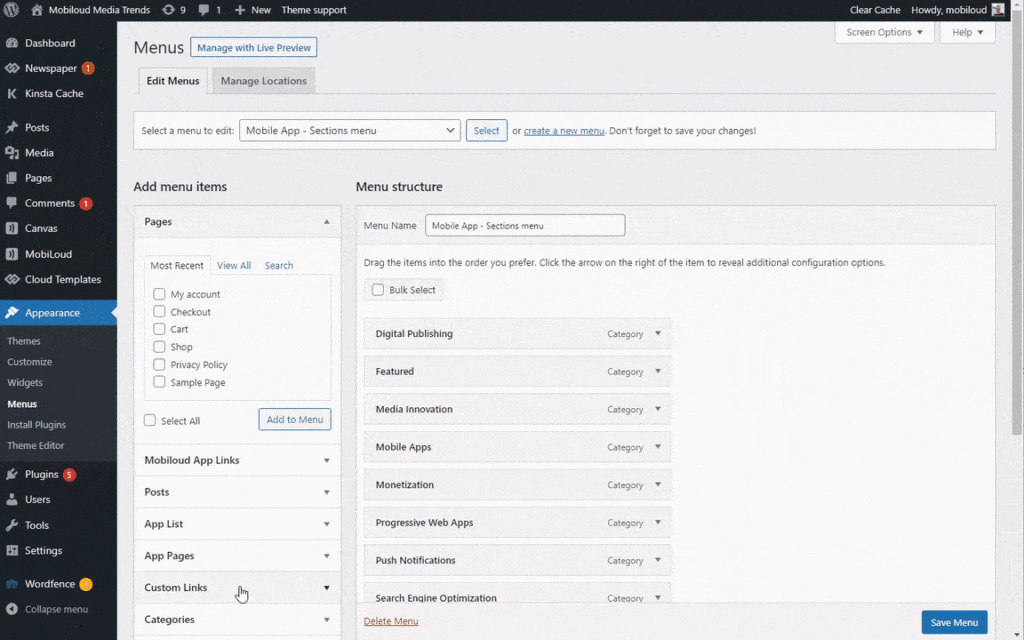Check the Privacy Policy page checkbox
The width and height of the screenshot is (1024, 640).
(159, 364)
